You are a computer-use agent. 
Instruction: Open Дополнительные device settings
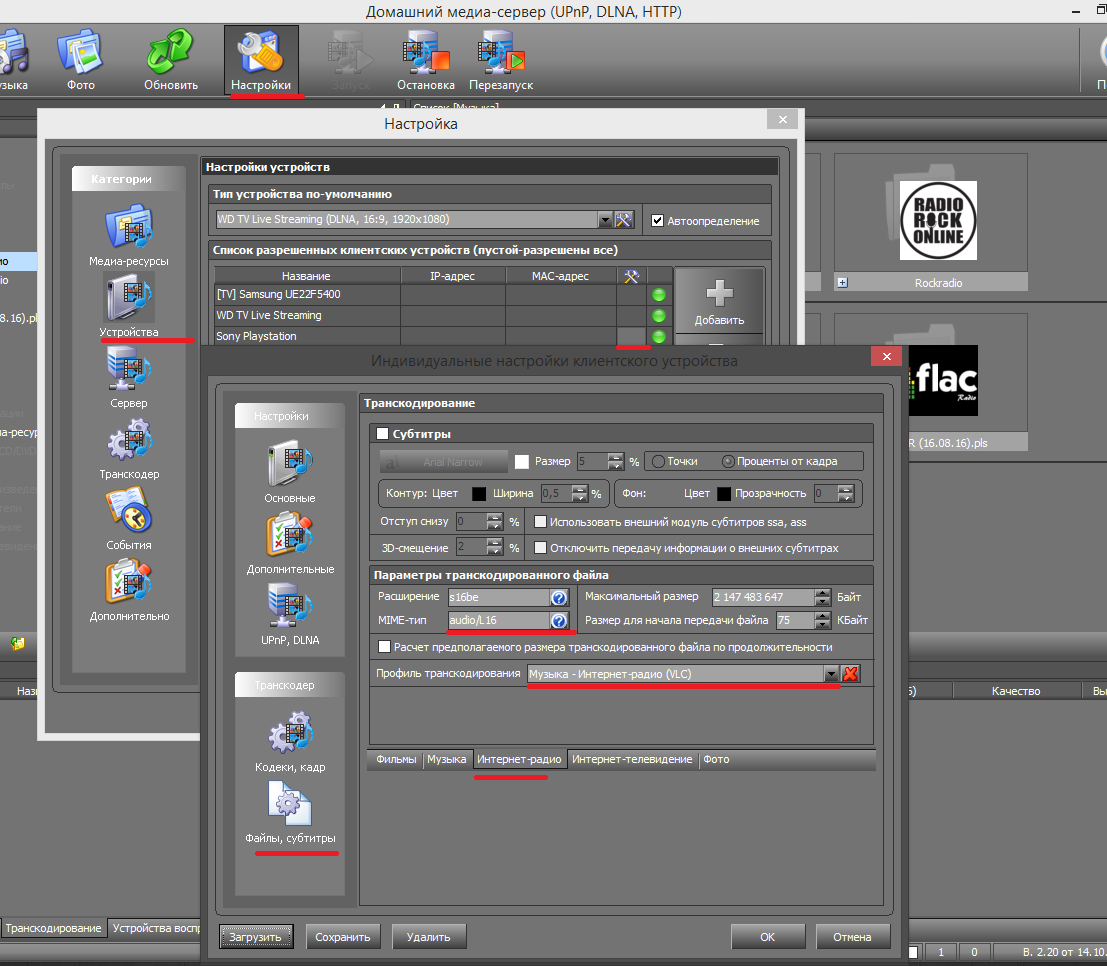[290, 544]
